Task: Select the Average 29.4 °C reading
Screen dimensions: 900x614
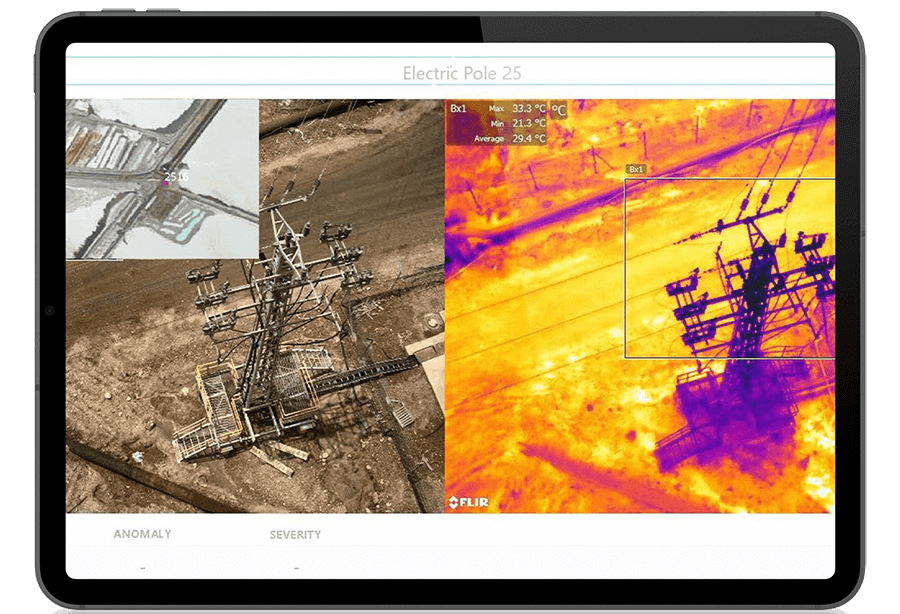Action: 510,138
